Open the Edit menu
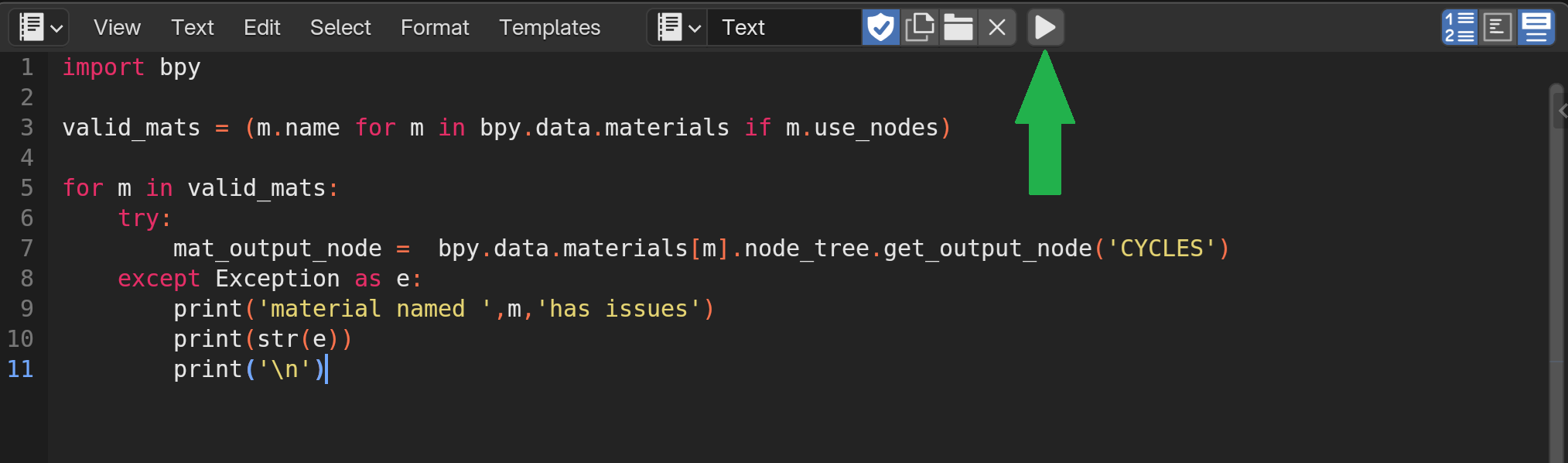This screenshot has height=463, width=1568. [261, 28]
